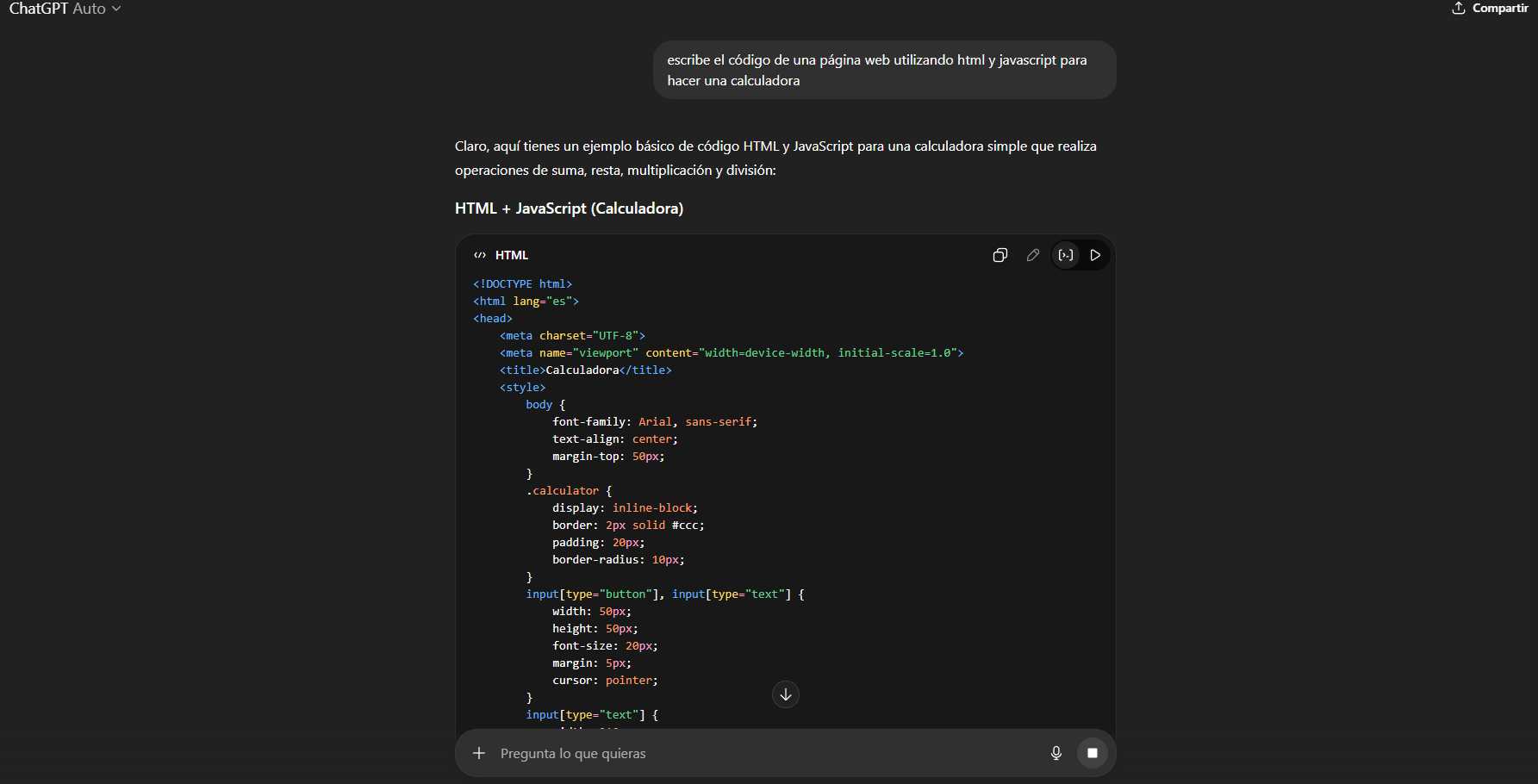Activate voice input with the microphone icon
The width and height of the screenshot is (1538, 784).
point(1056,753)
